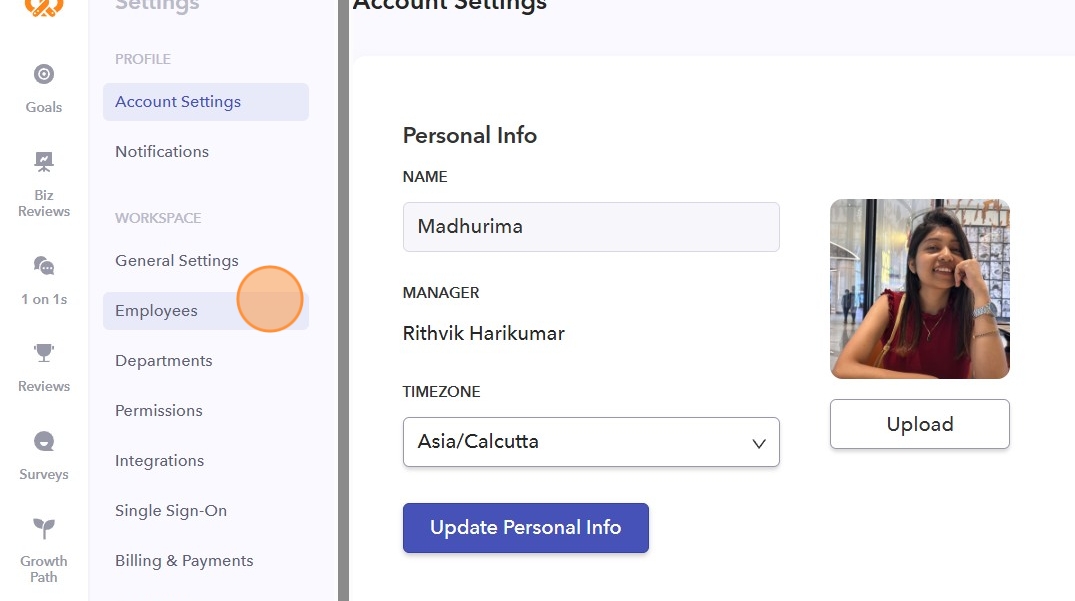Go to Biz Reviews icon
1075x601 pixels.
coord(44,162)
